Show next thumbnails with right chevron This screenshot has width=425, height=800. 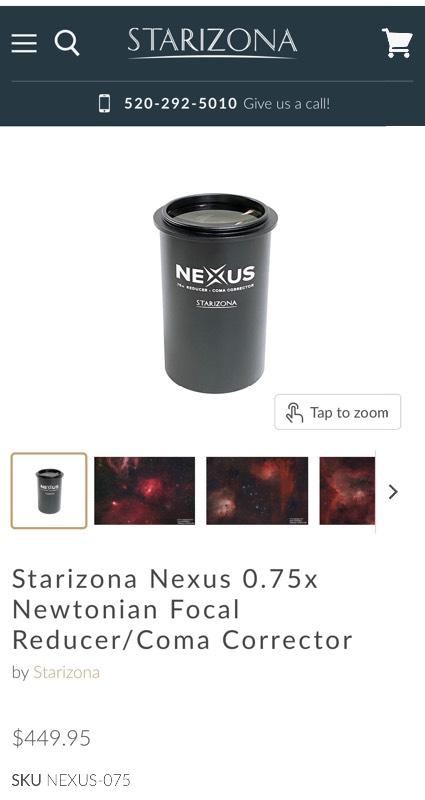393,492
